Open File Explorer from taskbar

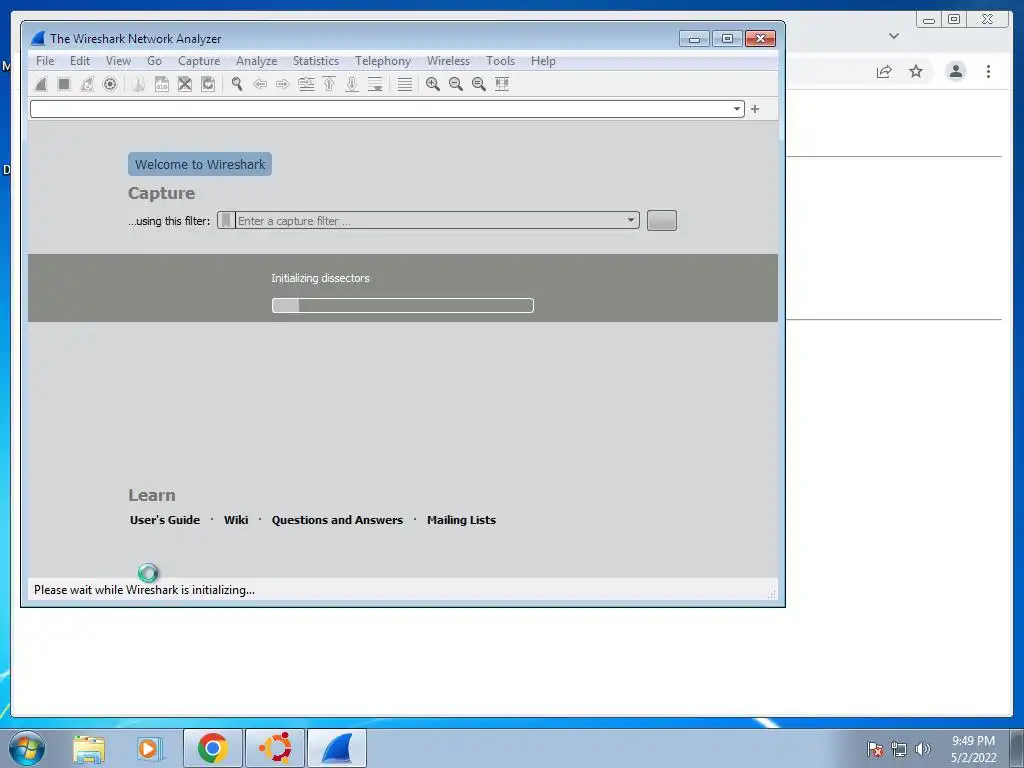(89, 749)
